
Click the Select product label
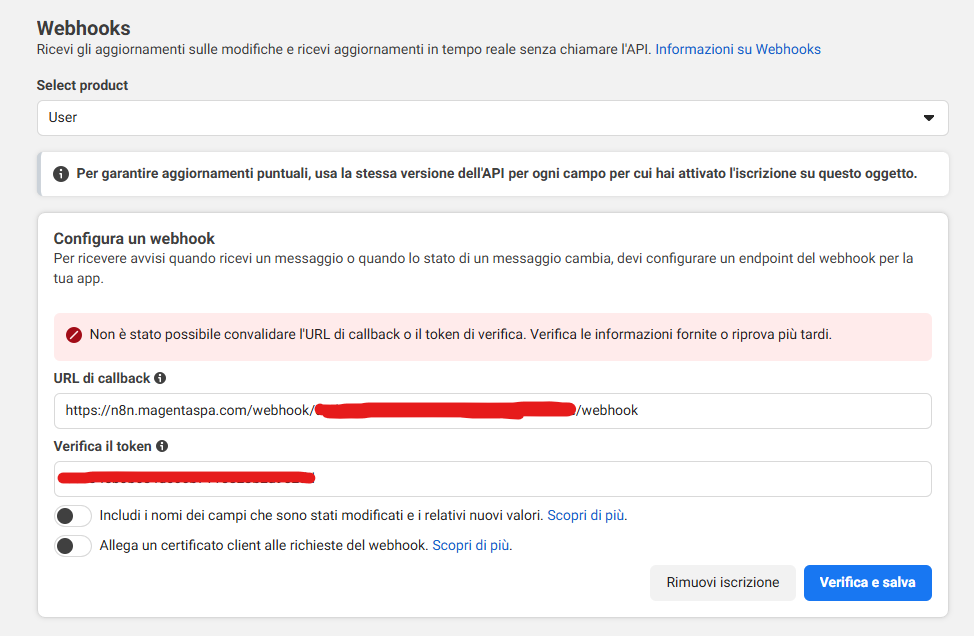point(82,86)
